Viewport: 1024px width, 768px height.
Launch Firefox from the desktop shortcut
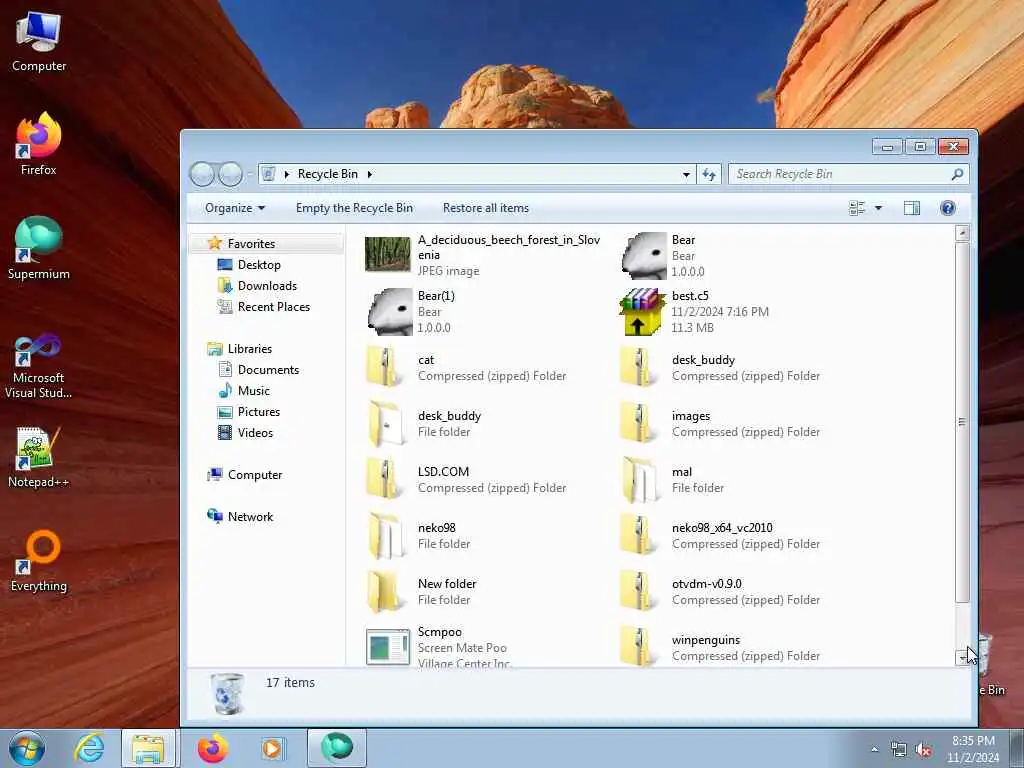pos(39,144)
